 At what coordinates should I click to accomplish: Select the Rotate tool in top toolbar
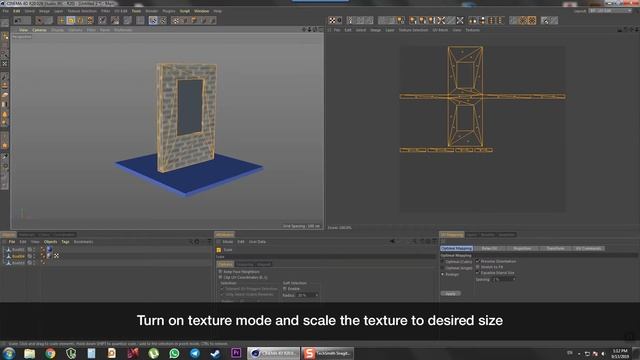tap(80, 20)
